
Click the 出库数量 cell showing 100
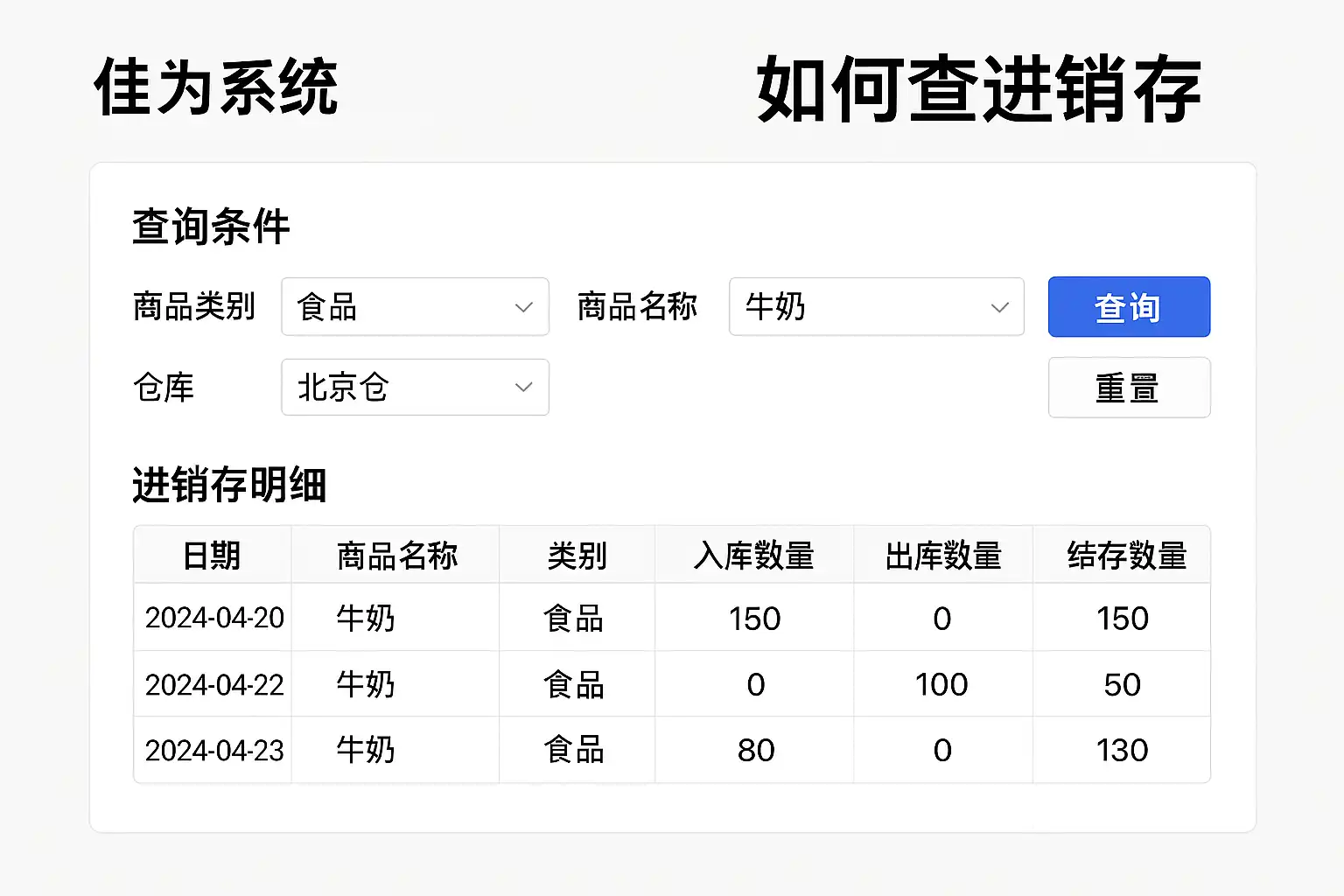point(941,684)
